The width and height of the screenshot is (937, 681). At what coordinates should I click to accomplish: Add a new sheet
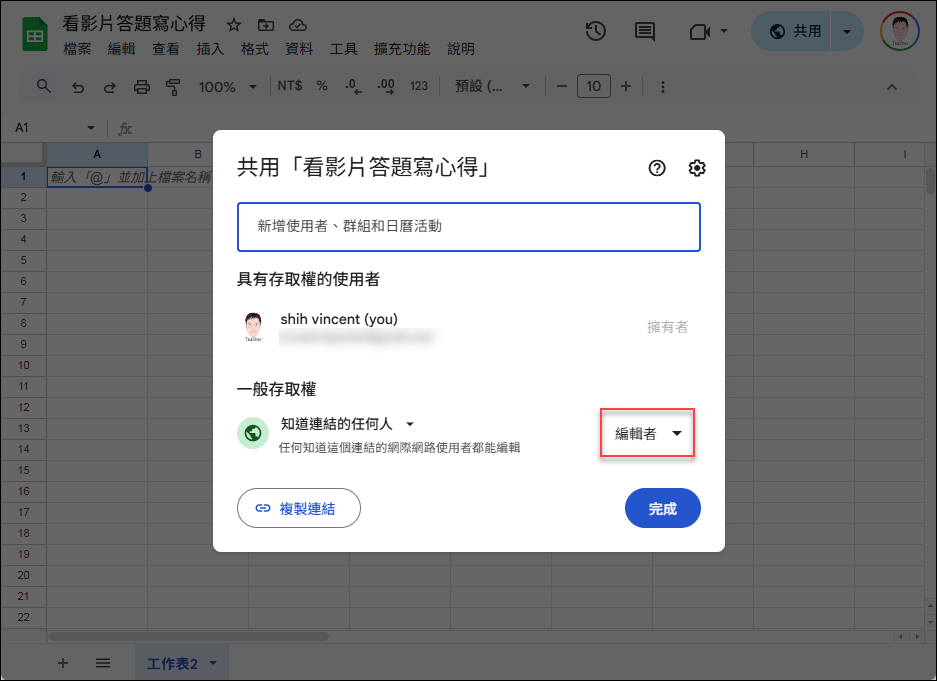tap(63, 663)
